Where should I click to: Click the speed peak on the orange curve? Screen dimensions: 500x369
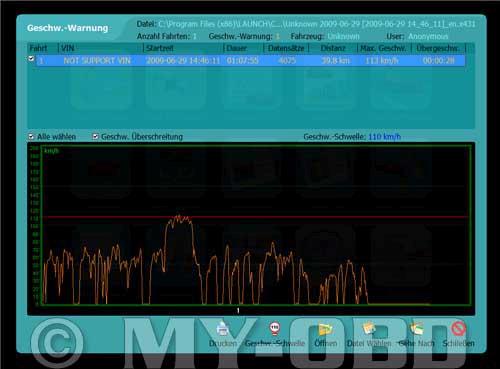point(179,217)
